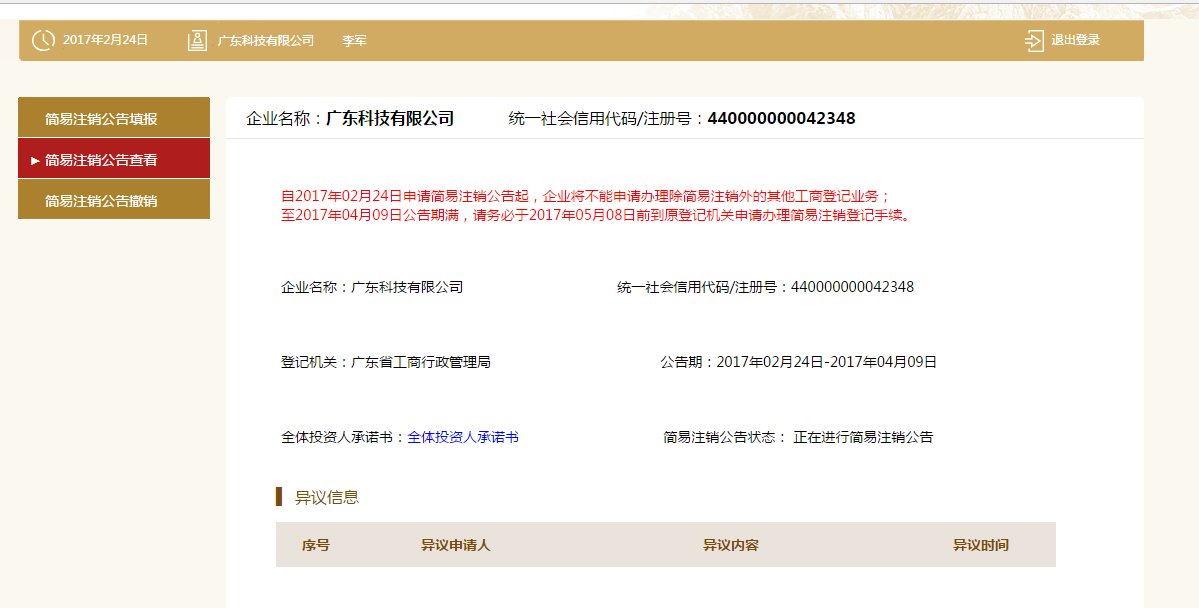Viewport: 1199px width, 608px height.
Task: Click the brown bar beside 异议信息 heading
Action: (x=279, y=497)
